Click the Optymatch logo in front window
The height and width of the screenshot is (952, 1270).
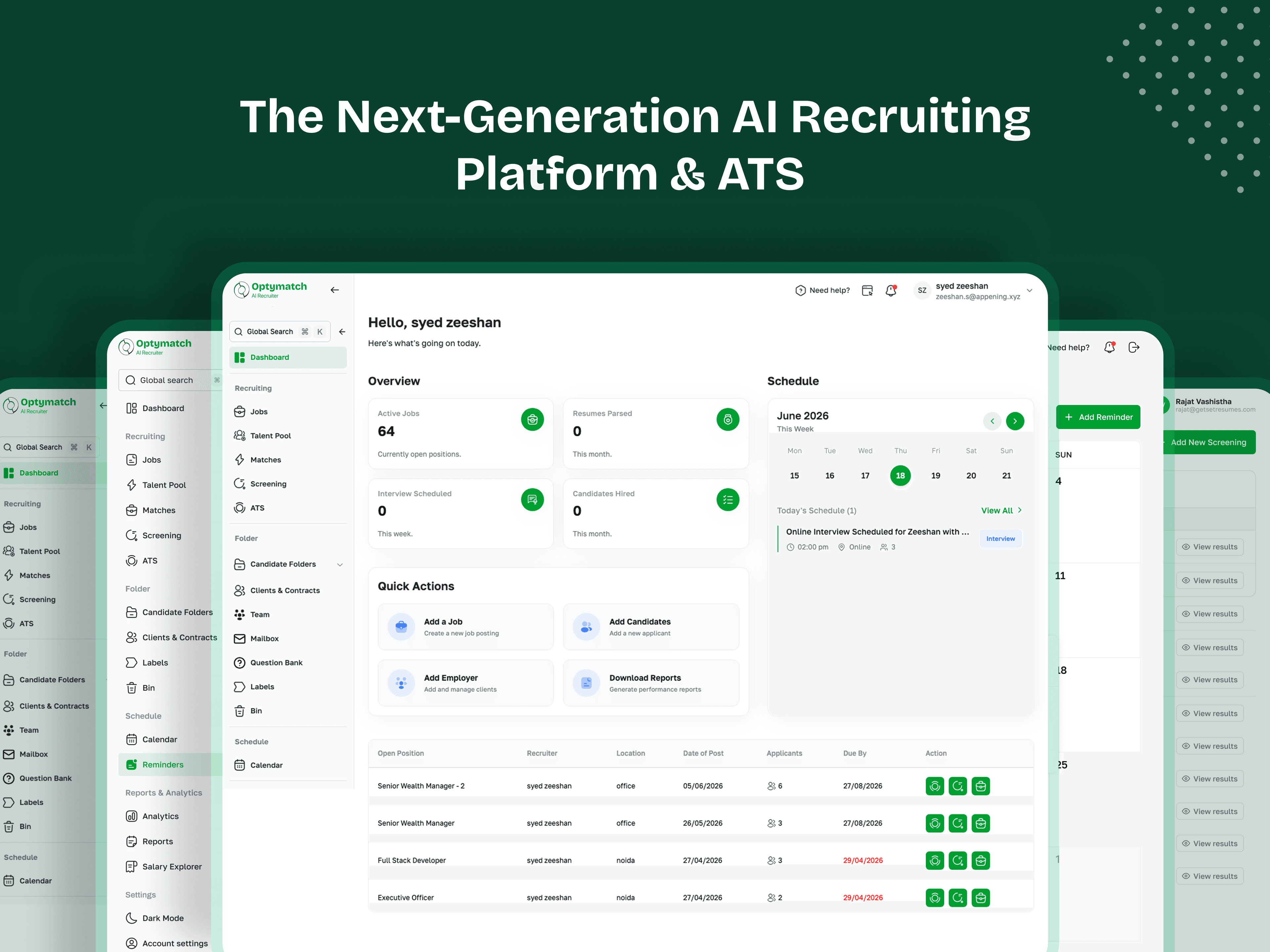[271, 289]
